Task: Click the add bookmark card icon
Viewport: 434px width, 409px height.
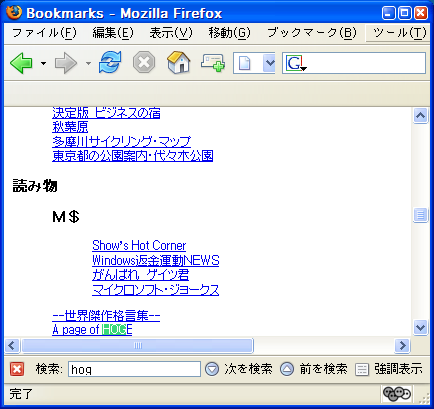Action: click(213, 63)
